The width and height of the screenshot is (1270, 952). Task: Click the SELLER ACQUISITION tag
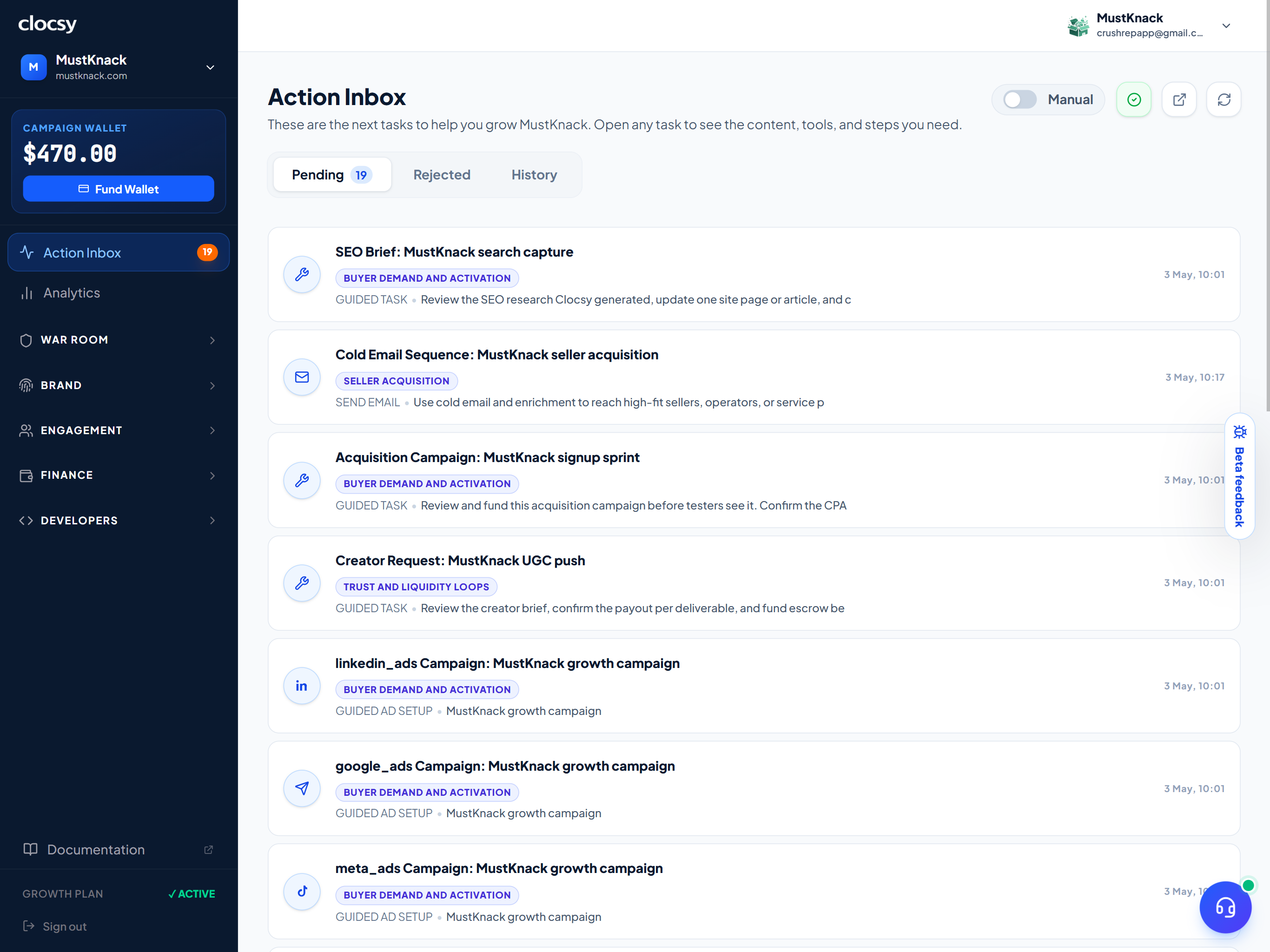pyautogui.click(x=396, y=381)
